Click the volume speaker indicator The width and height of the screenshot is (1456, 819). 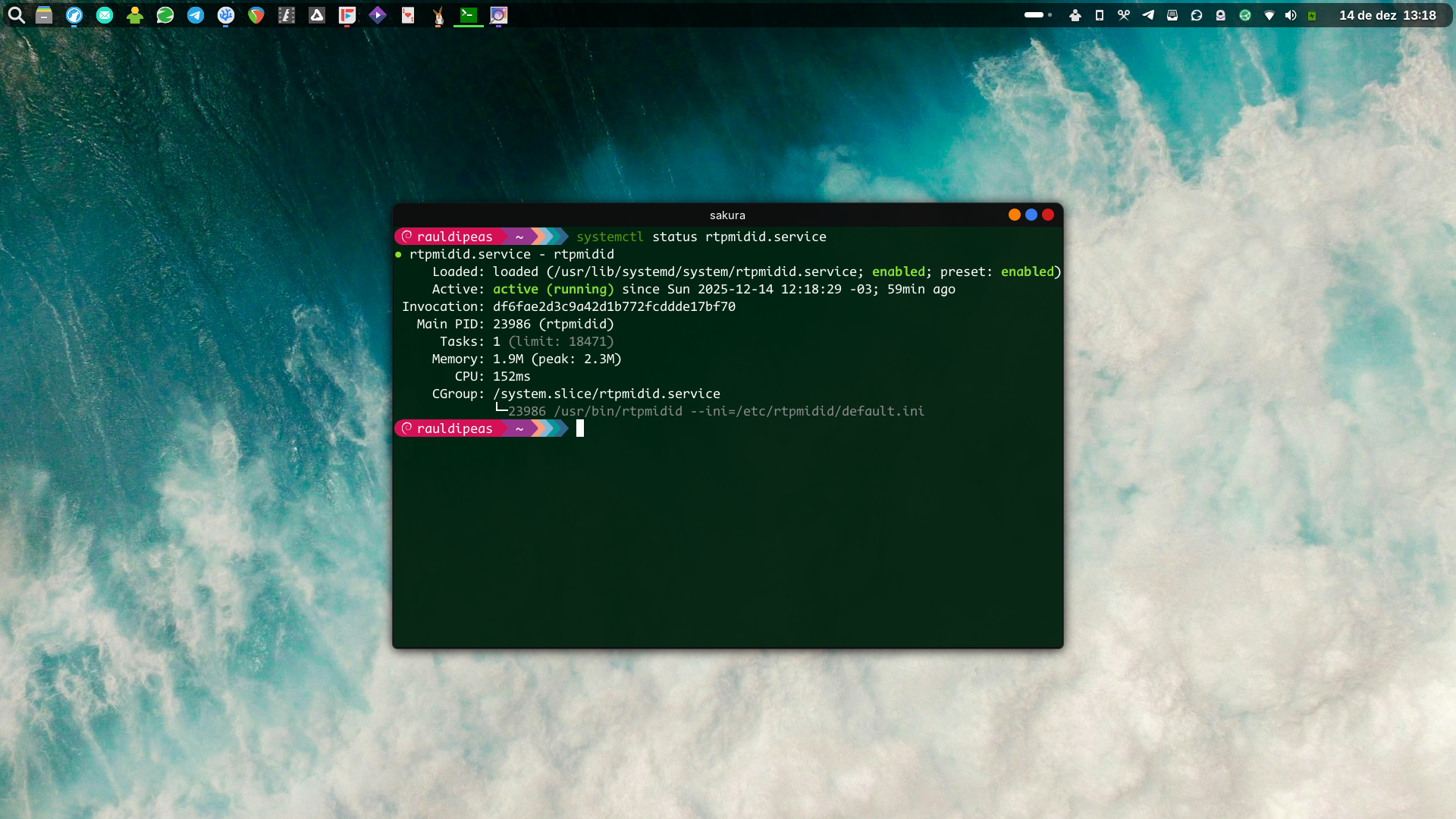1291,15
